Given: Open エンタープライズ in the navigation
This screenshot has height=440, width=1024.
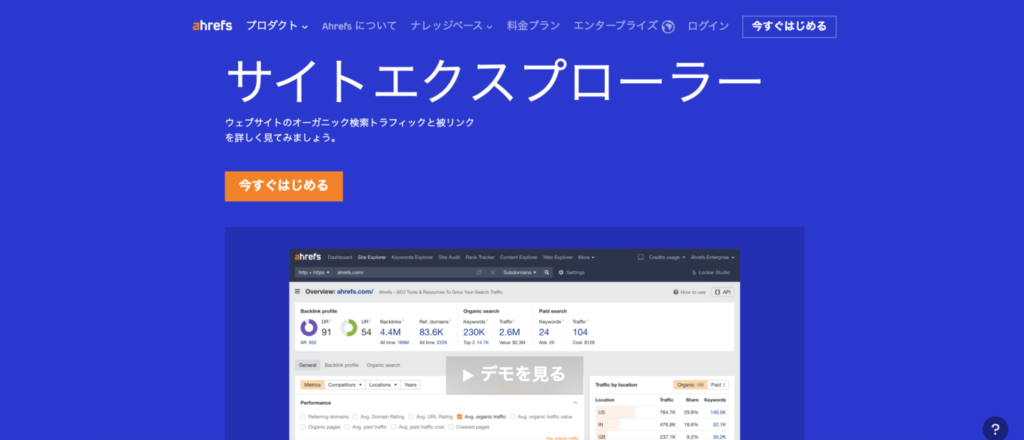Looking at the screenshot, I should click(615, 26).
